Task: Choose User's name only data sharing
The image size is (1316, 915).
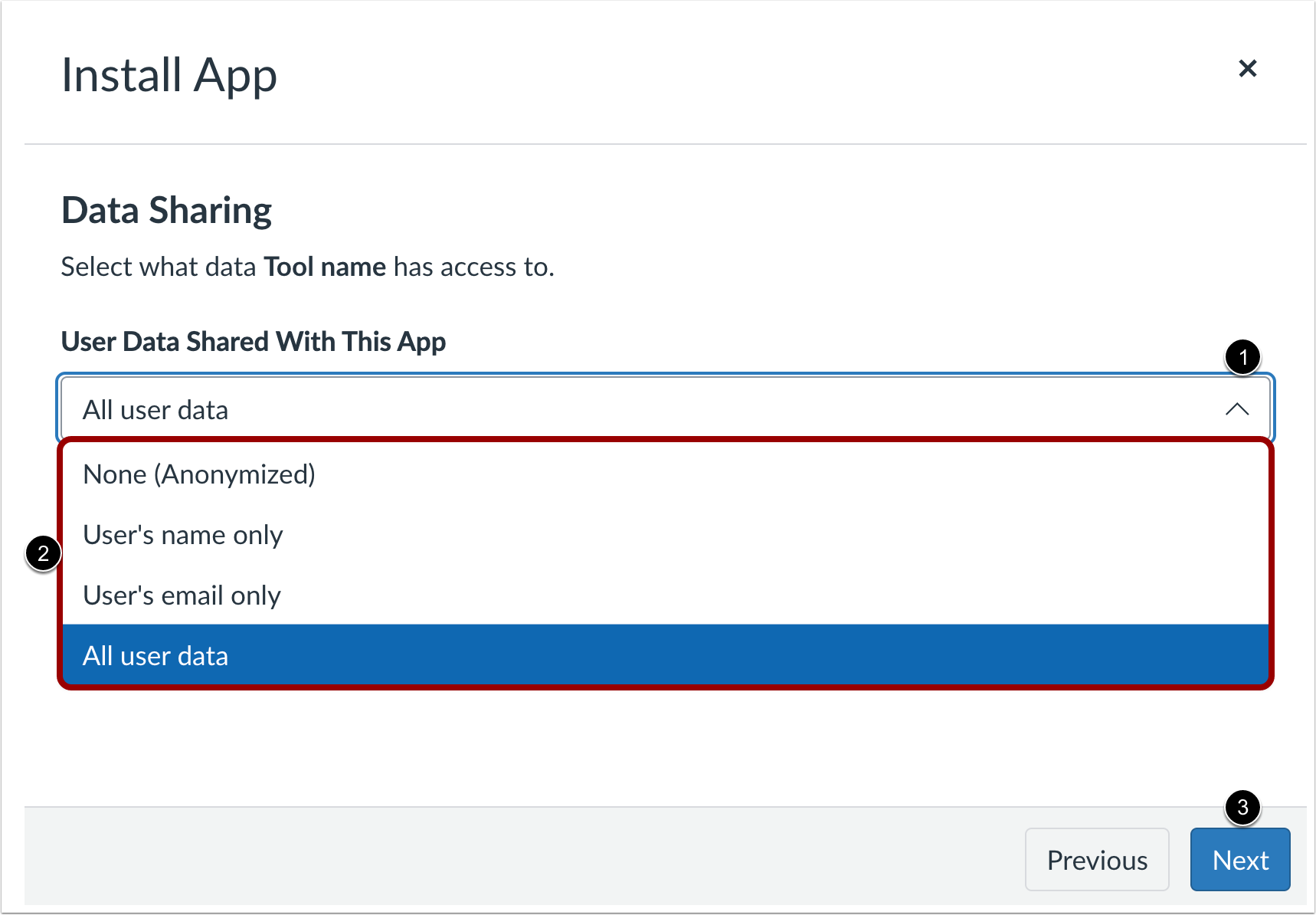Action: pos(182,534)
